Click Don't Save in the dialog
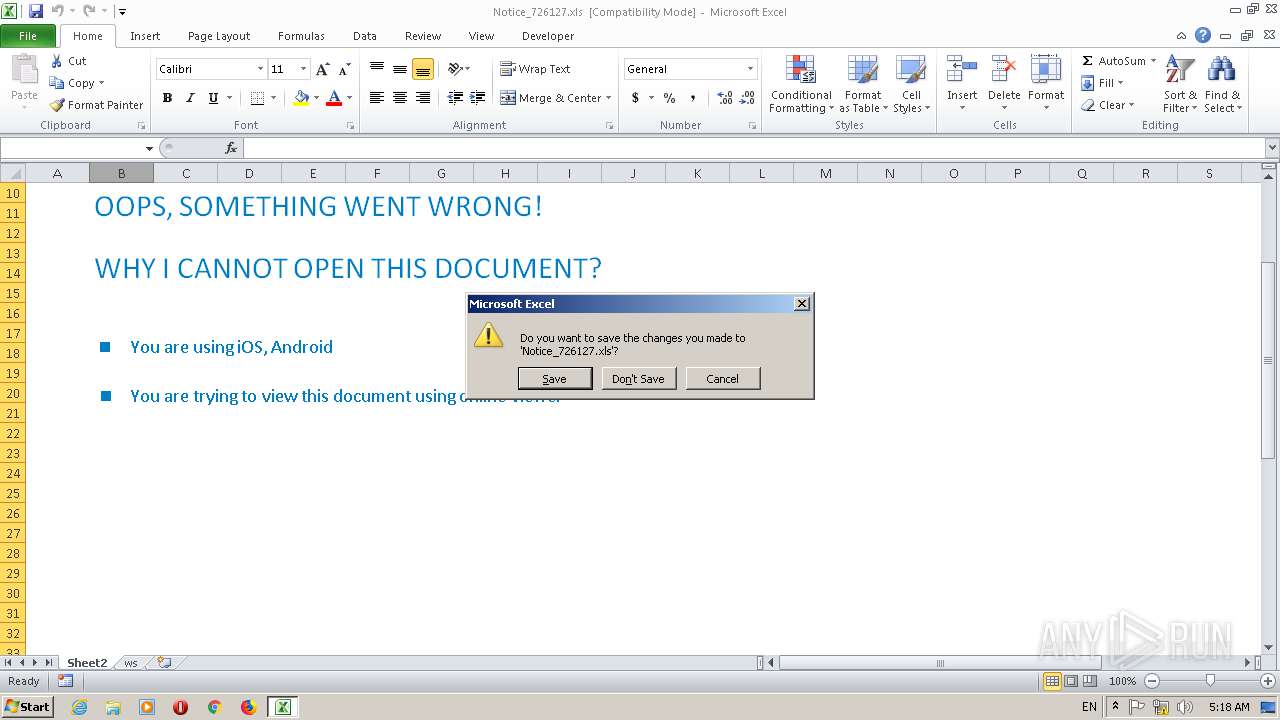Screen dimensions: 1280x720 [638, 379]
